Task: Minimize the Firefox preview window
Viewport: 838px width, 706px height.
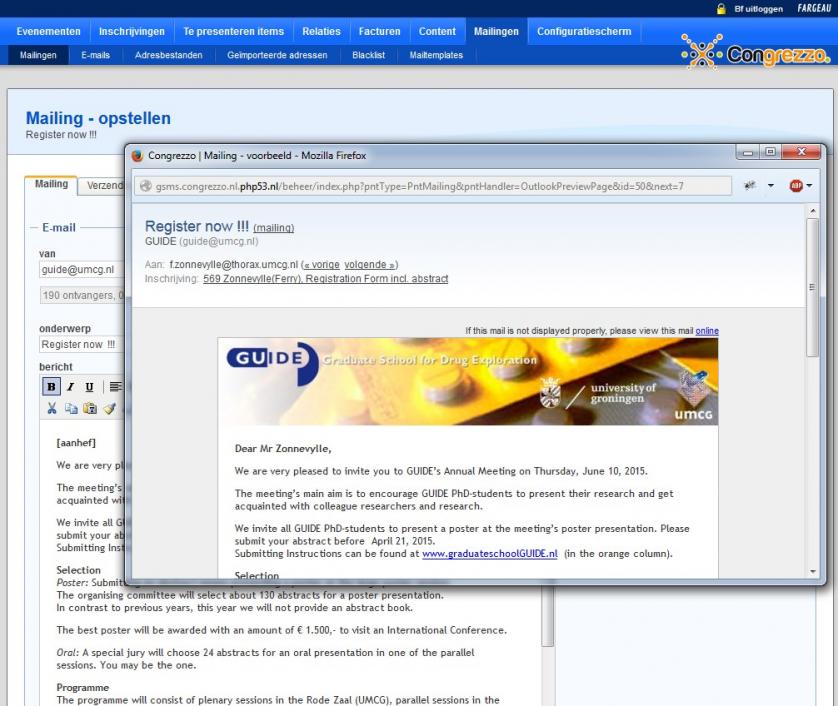Action: pos(748,152)
